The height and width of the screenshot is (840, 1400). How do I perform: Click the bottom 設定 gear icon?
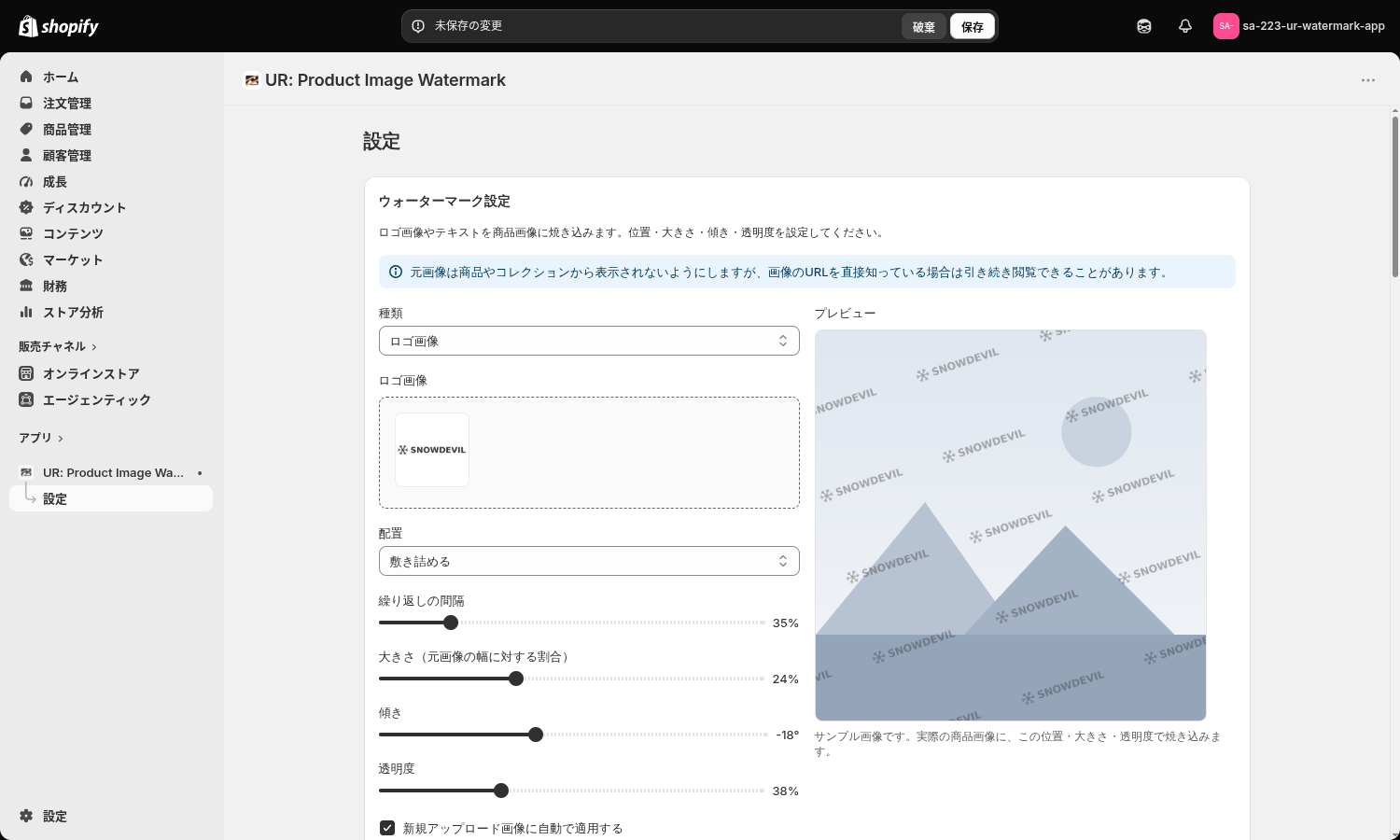[26, 816]
